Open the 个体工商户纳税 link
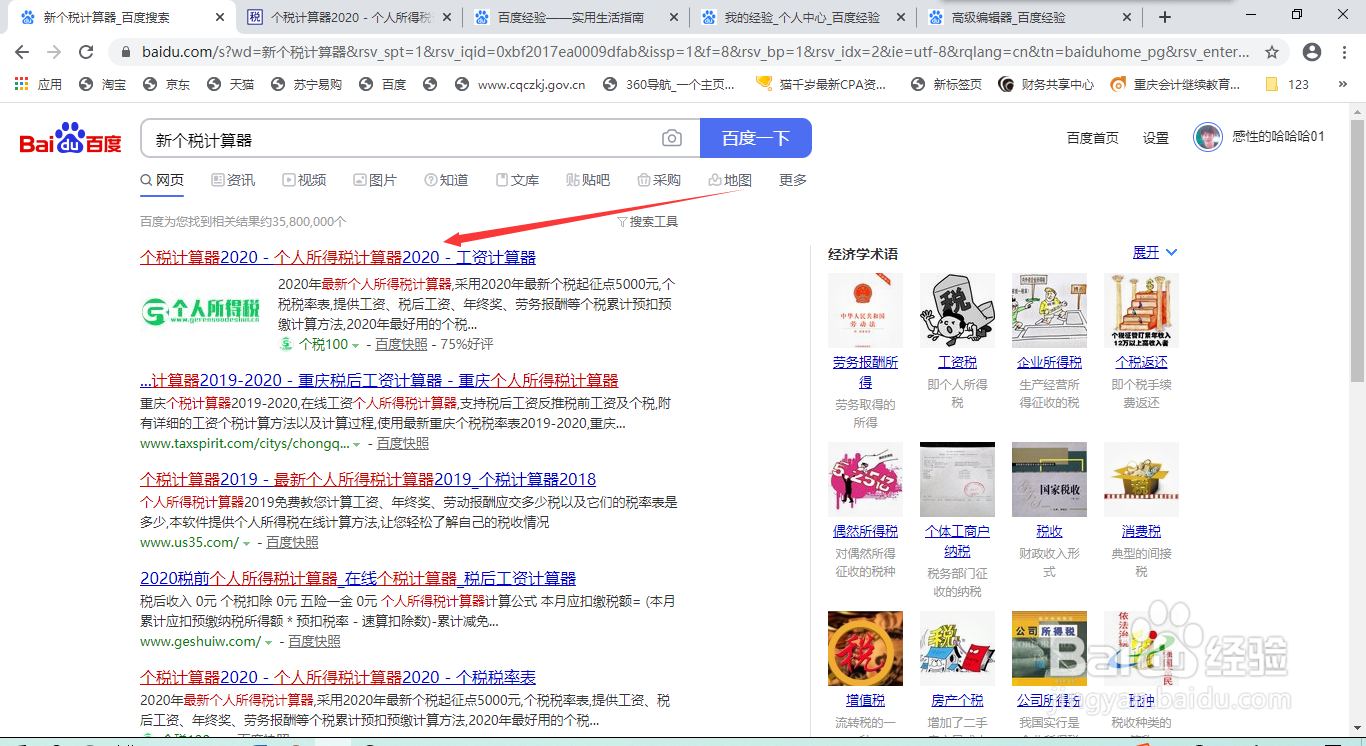 pyautogui.click(x=957, y=541)
